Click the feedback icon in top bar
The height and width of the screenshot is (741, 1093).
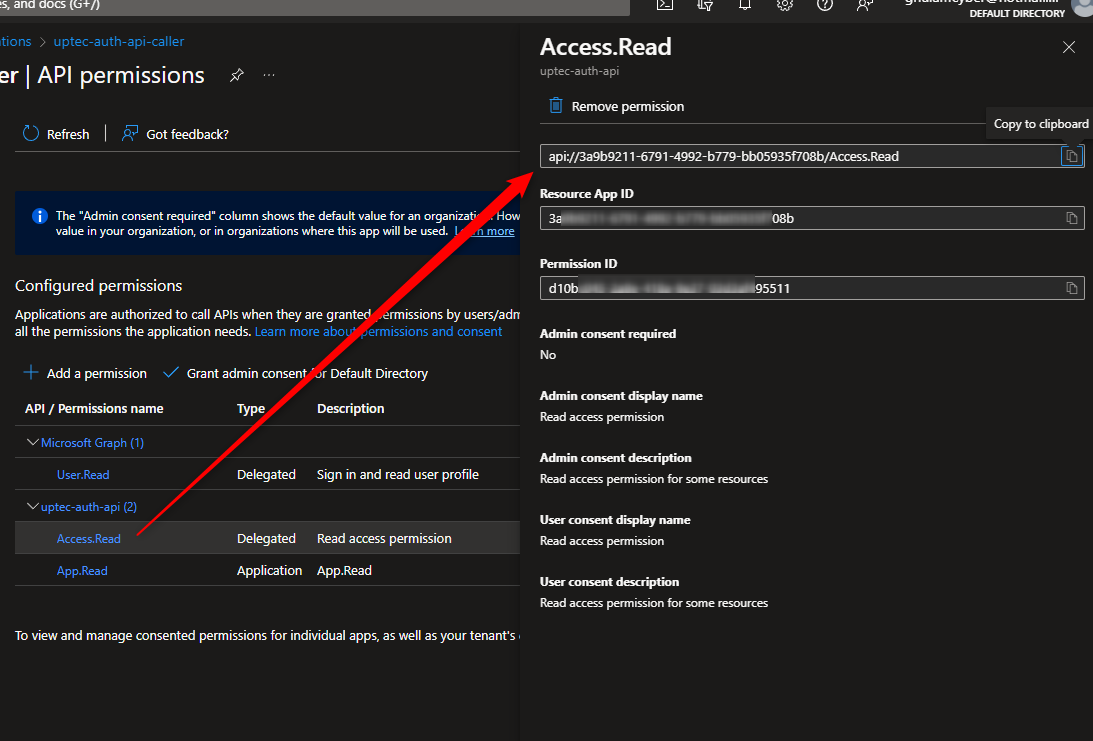[x=864, y=4]
